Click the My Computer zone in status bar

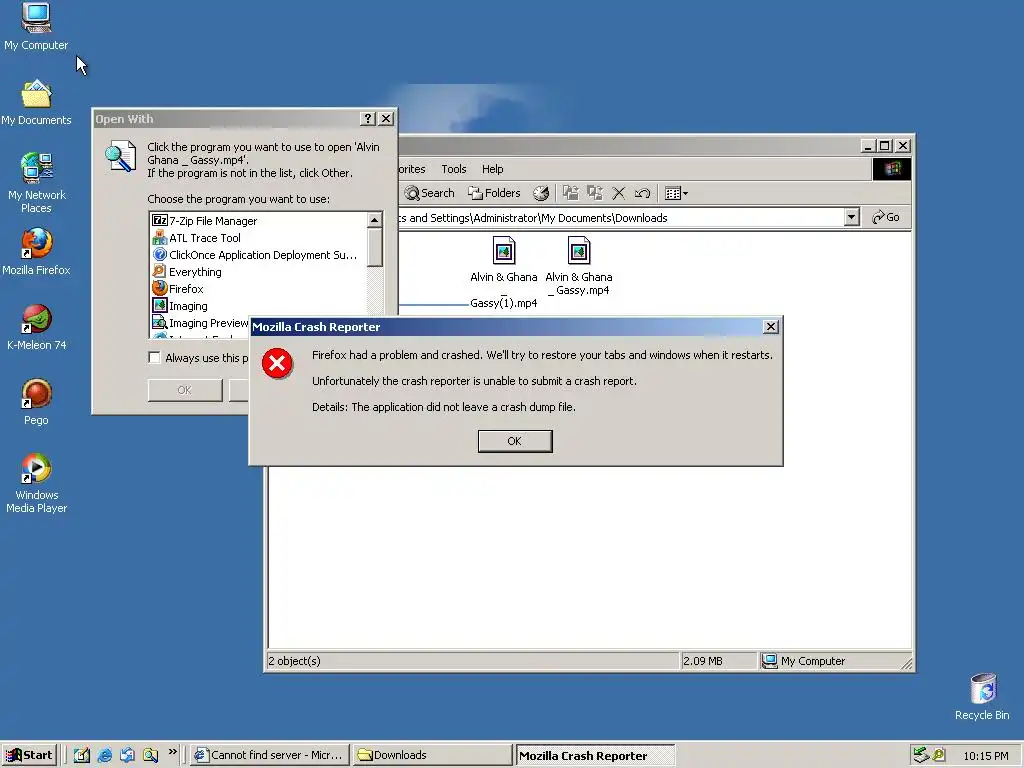(x=804, y=661)
